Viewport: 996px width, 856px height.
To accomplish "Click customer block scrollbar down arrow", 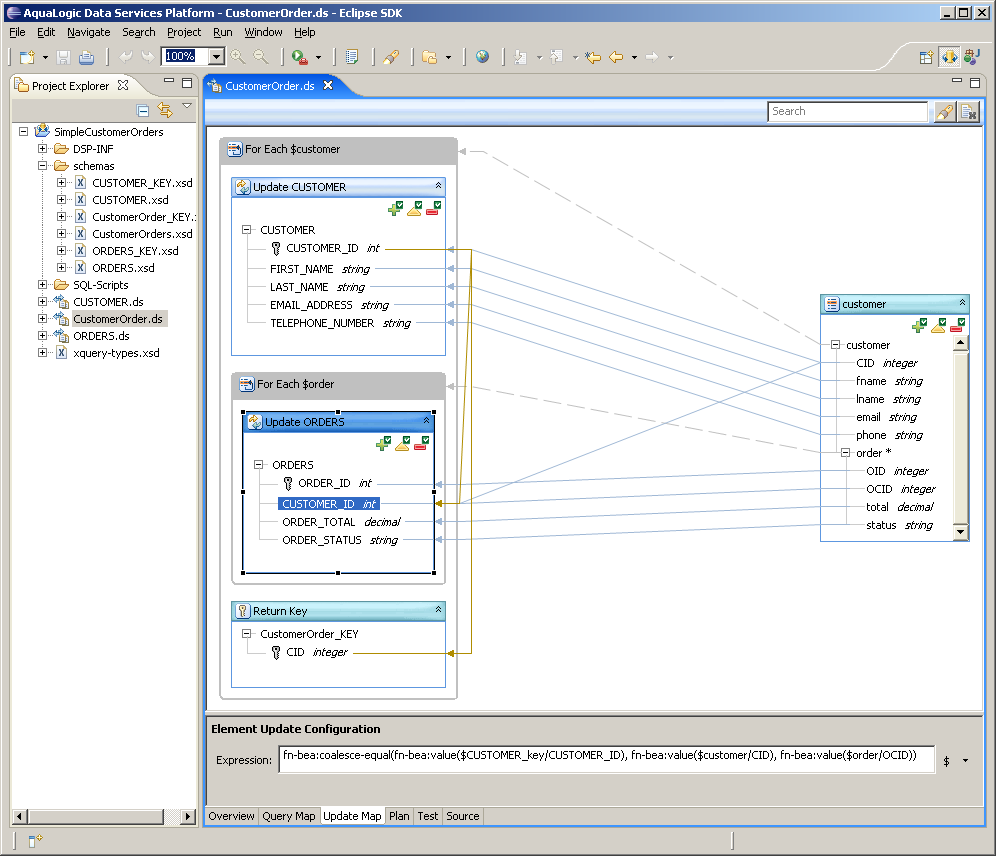I will pos(960,532).
